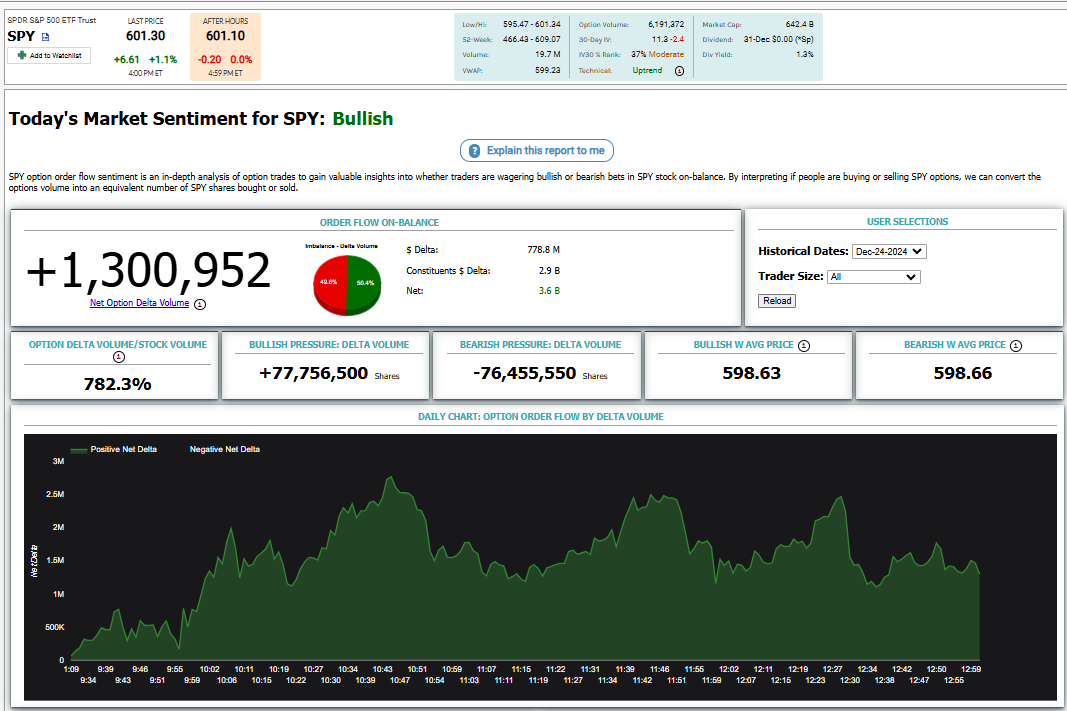Click the 10:43 time label on chart axis
1067x711 pixels.
tap(382, 669)
